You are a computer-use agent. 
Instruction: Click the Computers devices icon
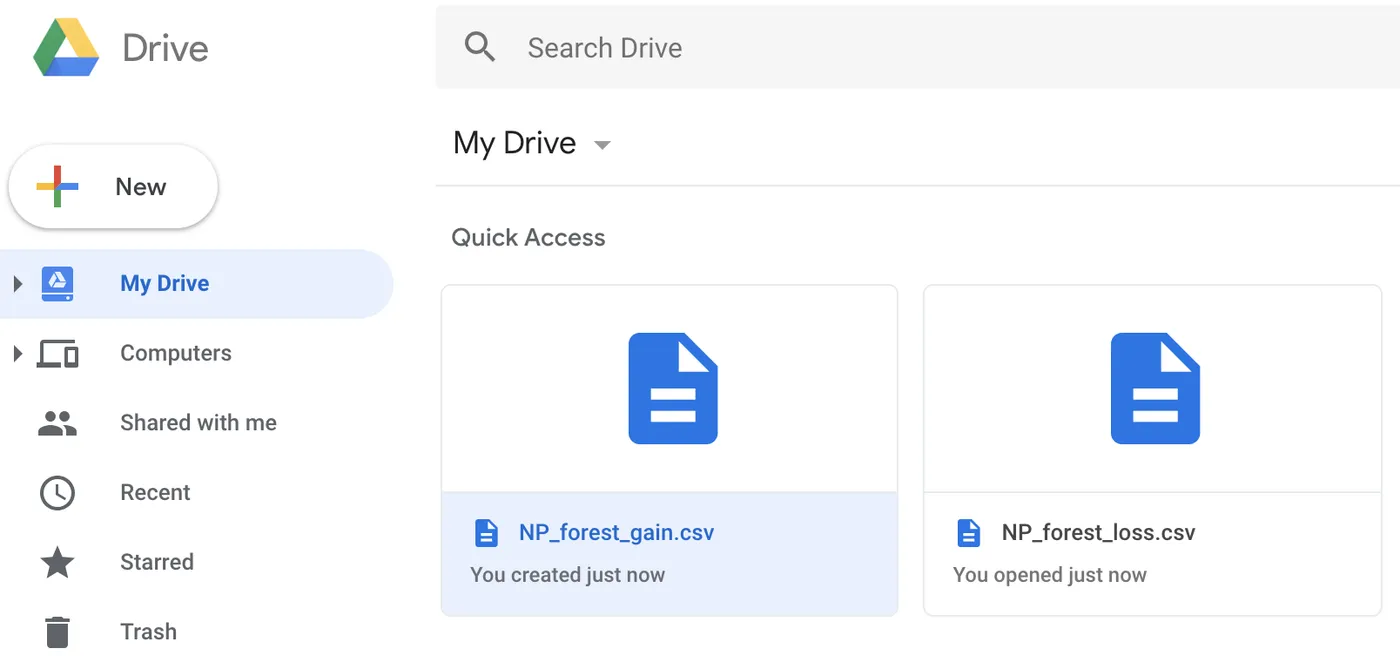point(57,353)
